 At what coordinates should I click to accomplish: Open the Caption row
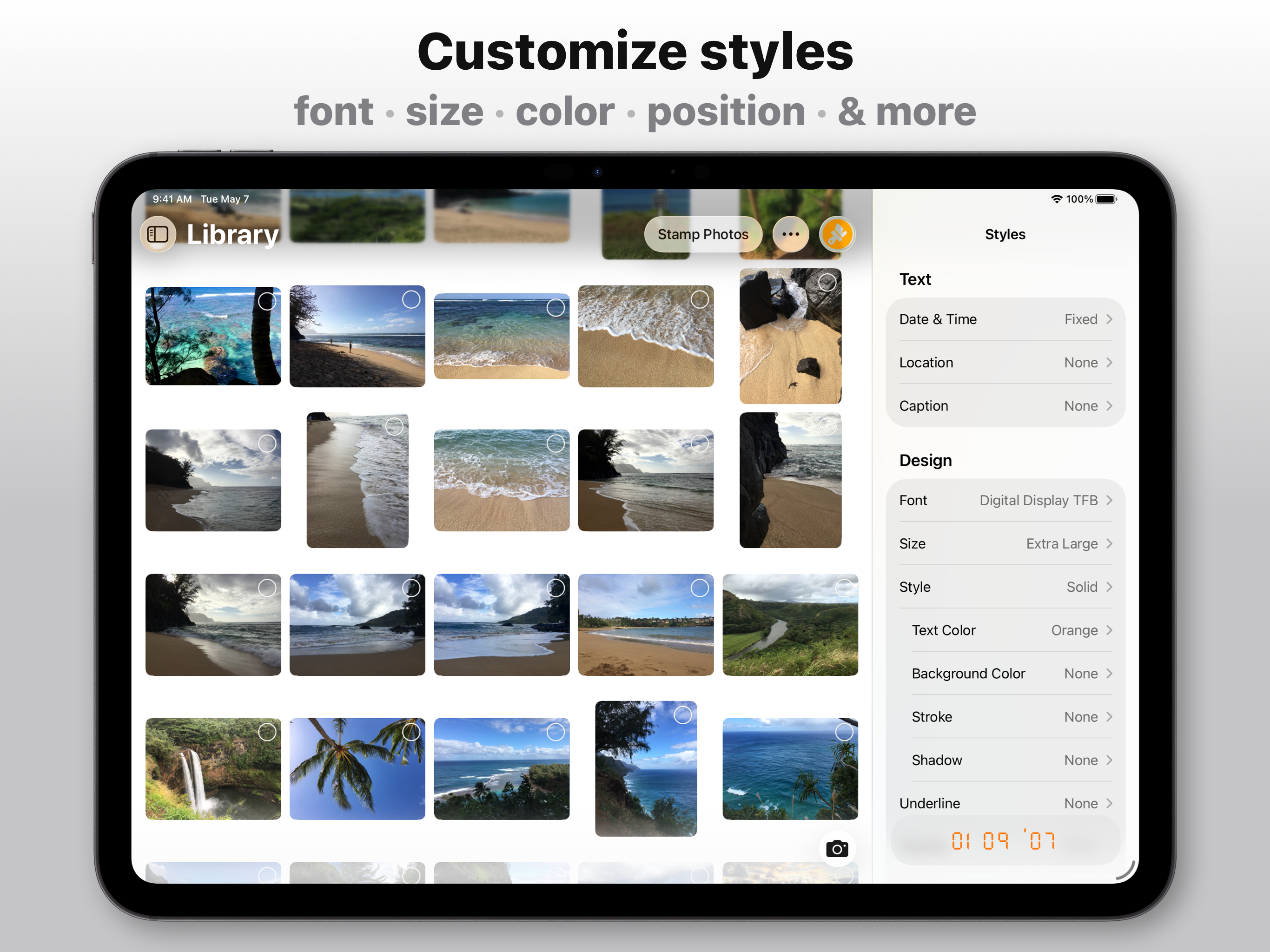1005,406
